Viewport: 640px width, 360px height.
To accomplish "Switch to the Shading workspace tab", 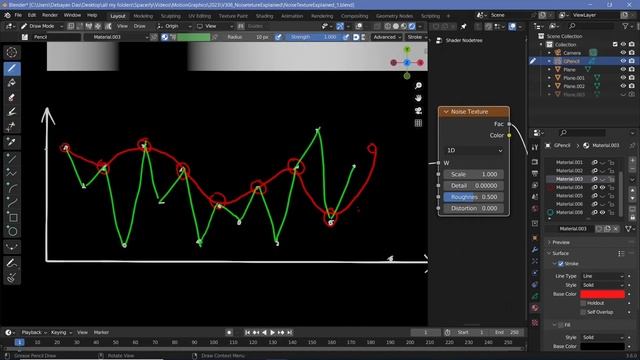I will click(264, 16).
